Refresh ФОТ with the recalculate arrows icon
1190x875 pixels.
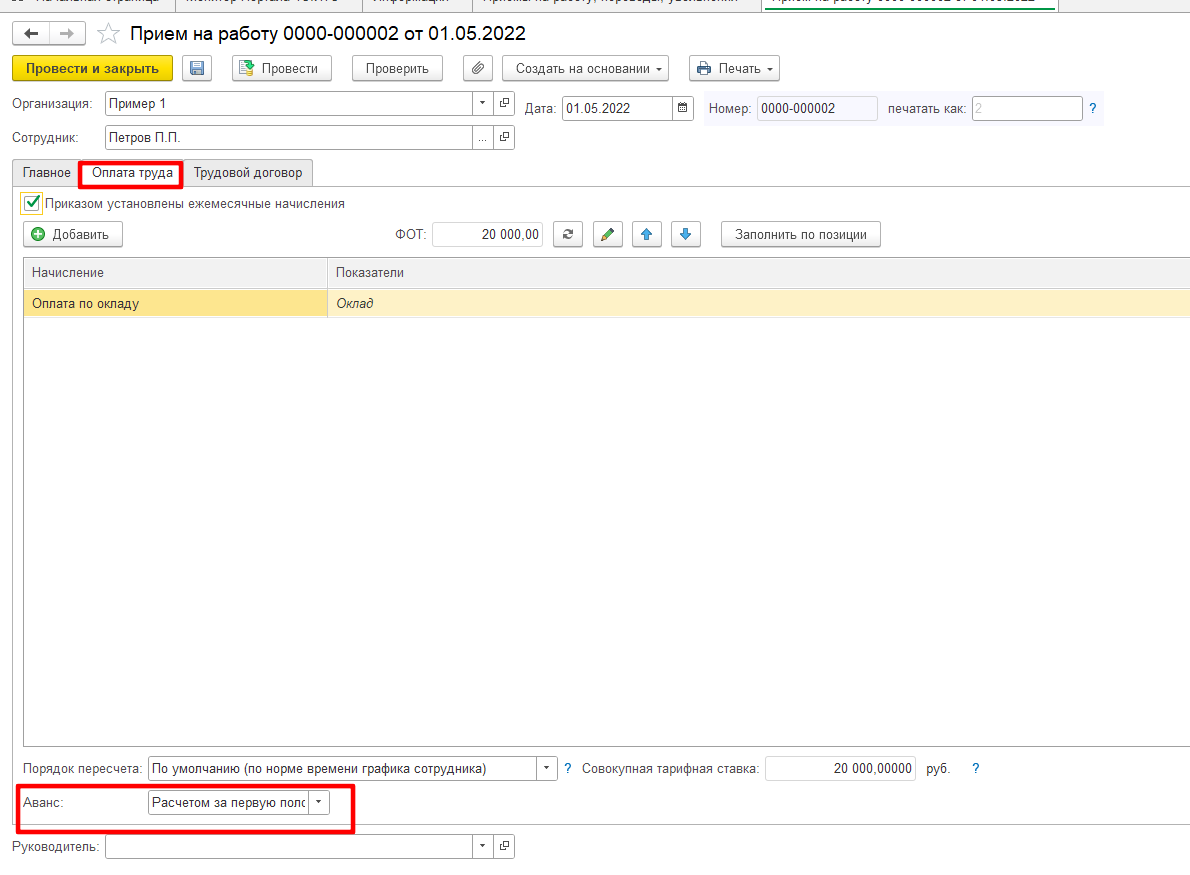point(568,234)
